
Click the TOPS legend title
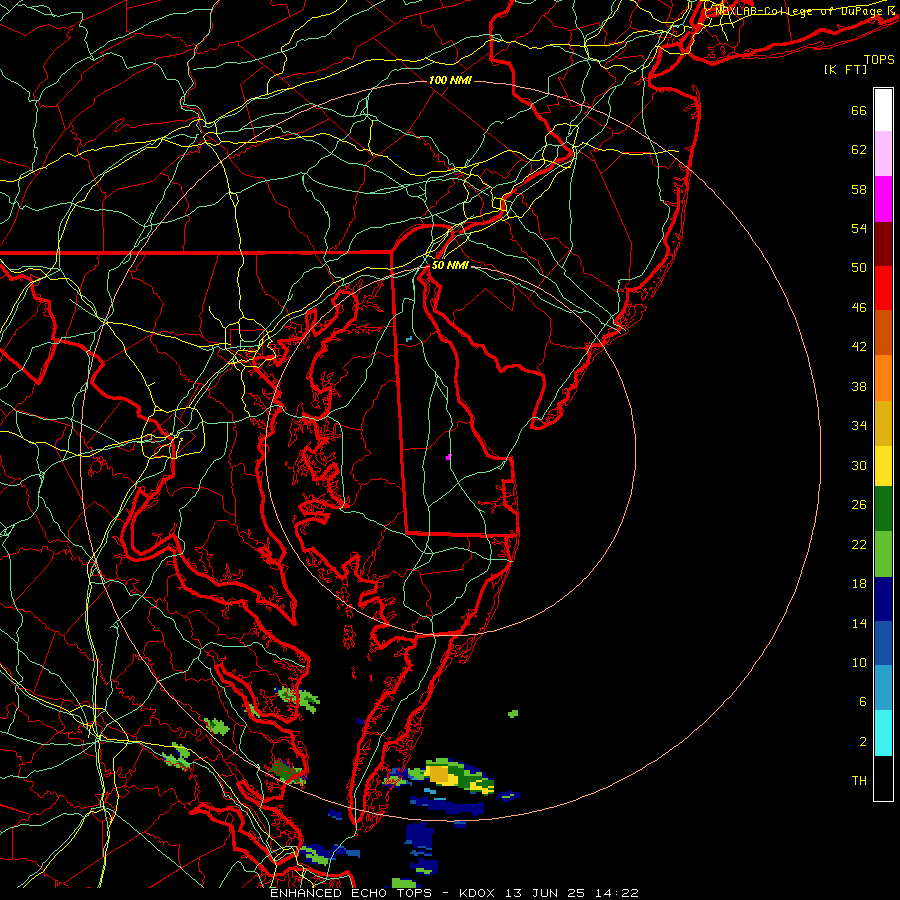click(x=879, y=59)
